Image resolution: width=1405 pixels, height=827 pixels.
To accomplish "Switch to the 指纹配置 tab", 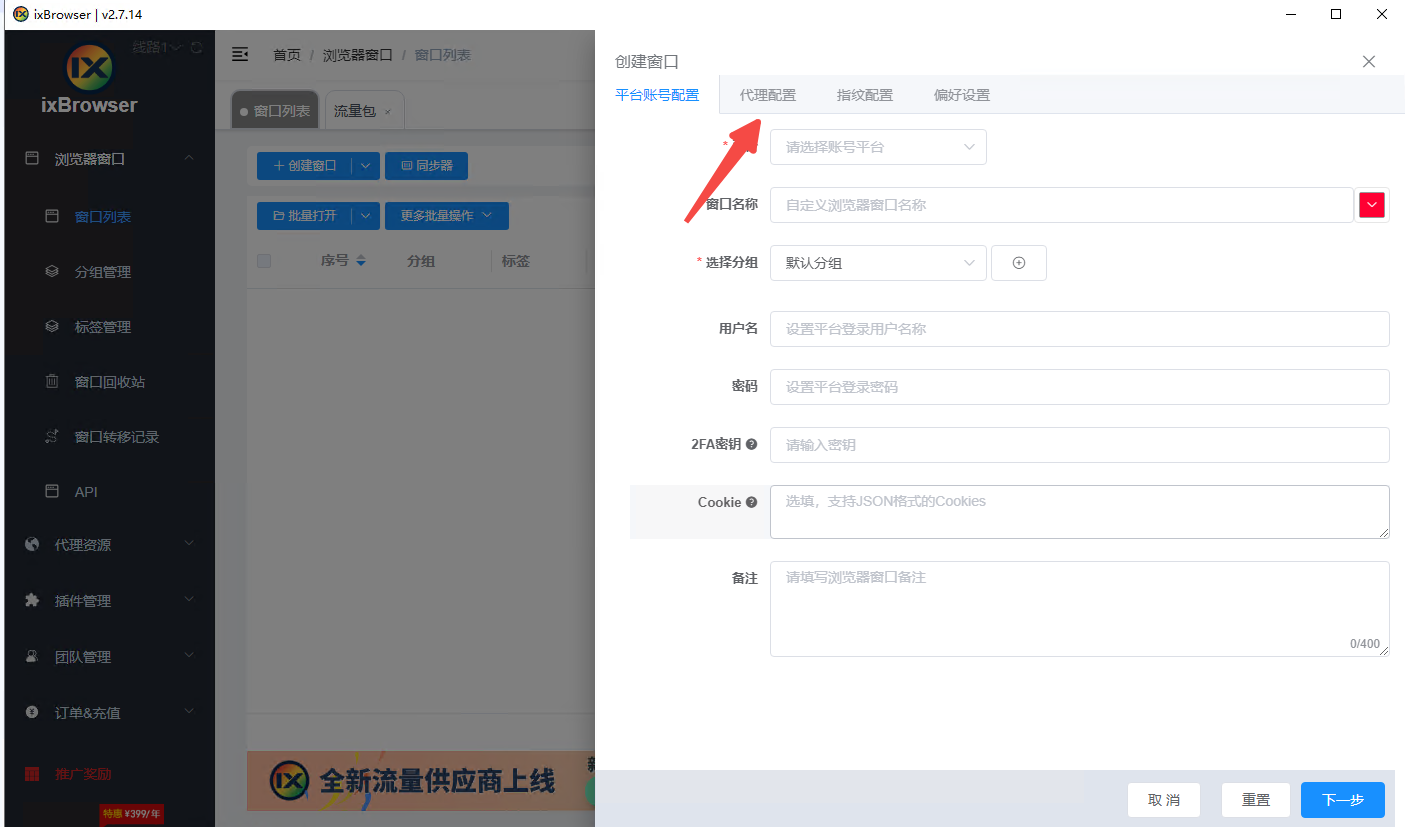I will [x=864, y=96].
